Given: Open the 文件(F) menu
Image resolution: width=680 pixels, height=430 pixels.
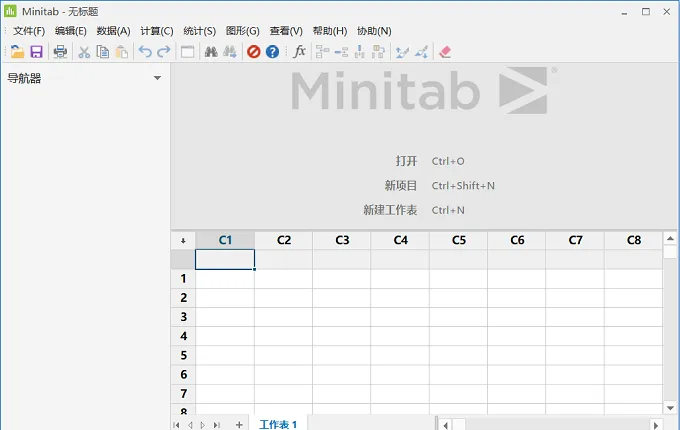Looking at the screenshot, I should 29,31.
